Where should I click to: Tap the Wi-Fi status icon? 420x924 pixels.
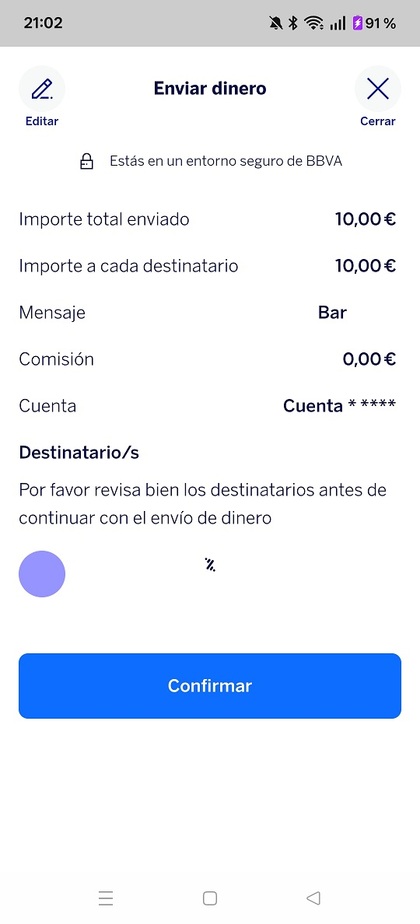pyautogui.click(x=313, y=24)
